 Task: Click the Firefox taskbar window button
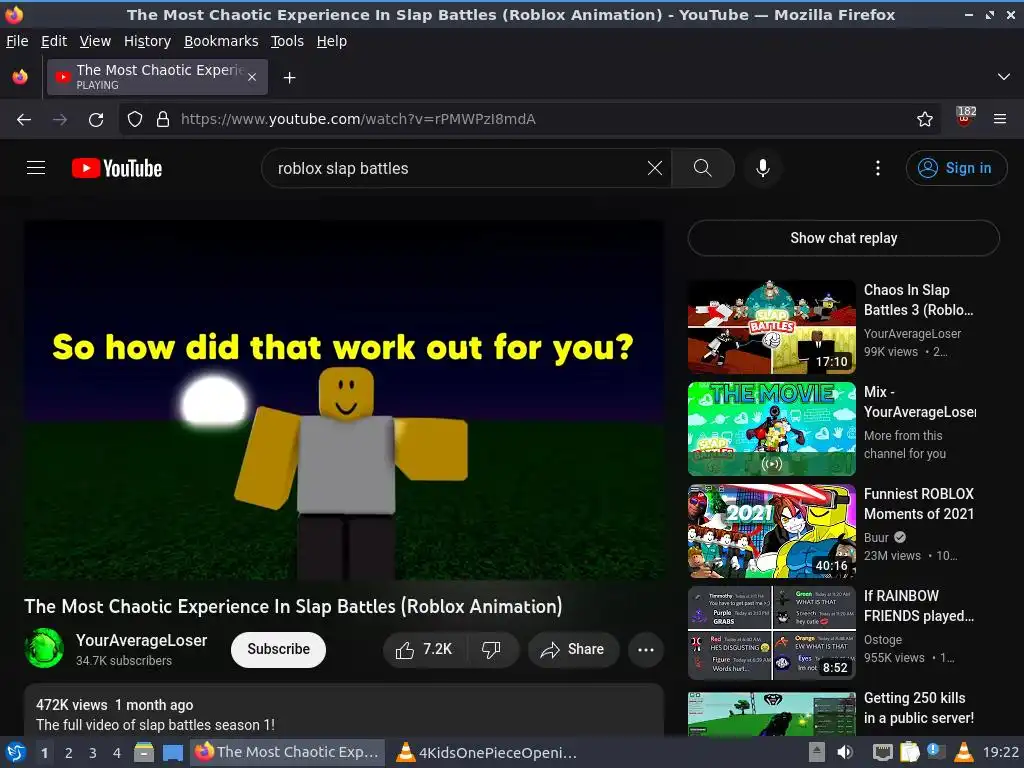click(287, 752)
